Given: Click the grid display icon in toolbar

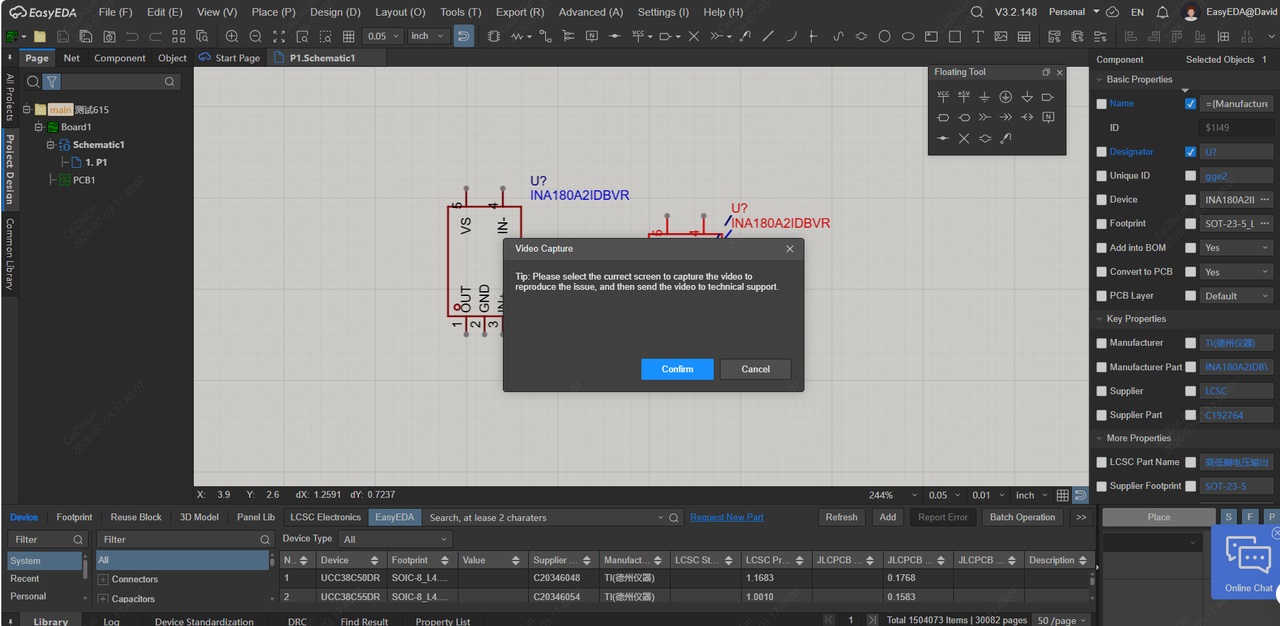Looking at the screenshot, I should pyautogui.click(x=348, y=36).
